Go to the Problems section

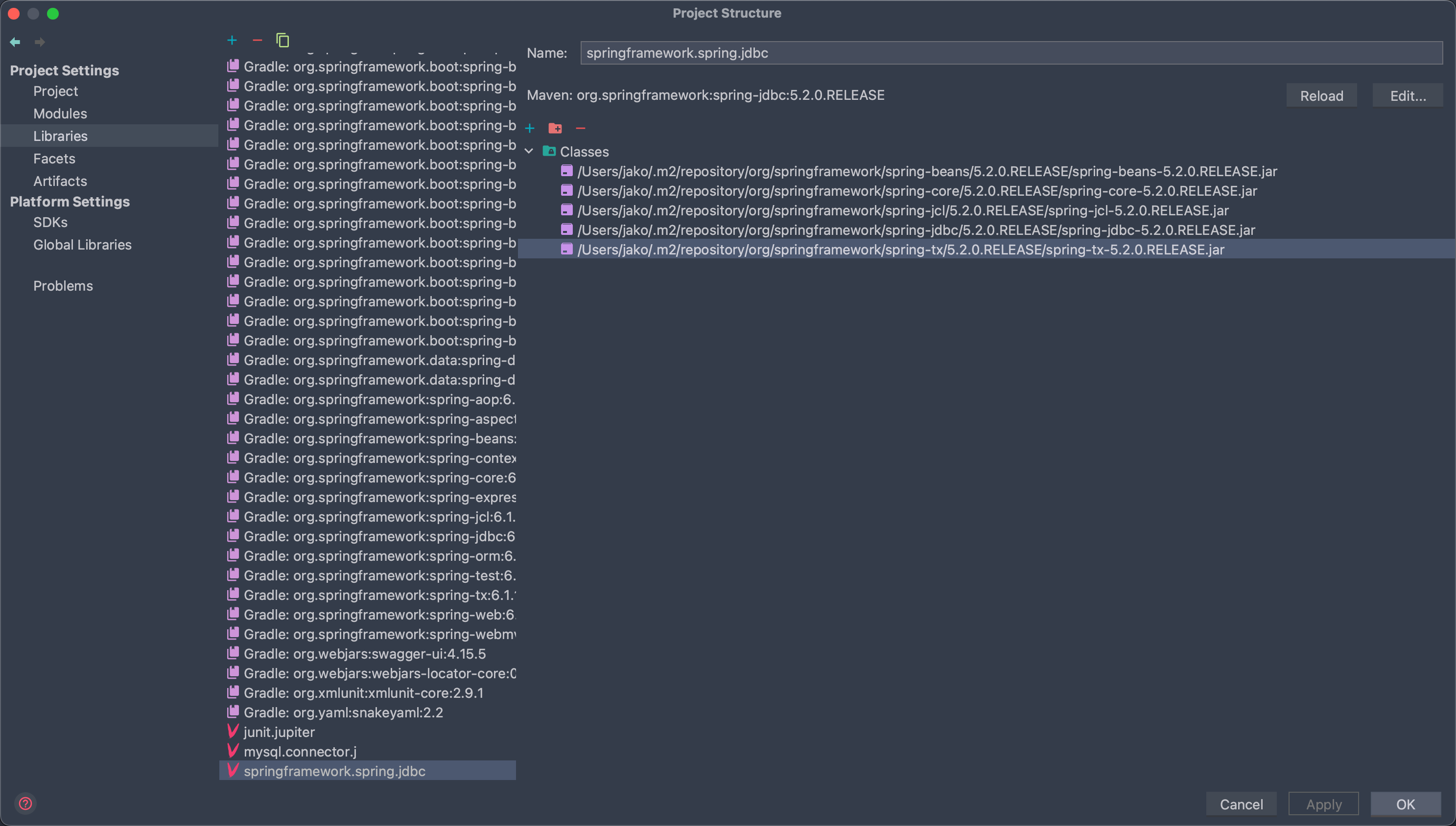(63, 286)
